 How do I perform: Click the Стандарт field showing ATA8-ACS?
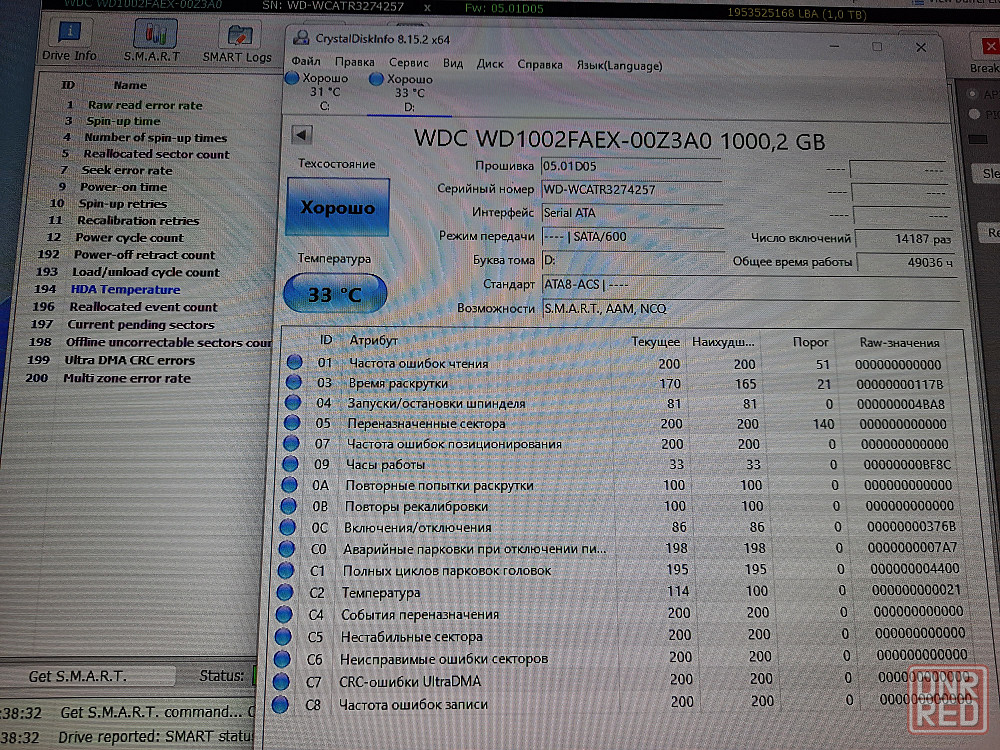coord(749,284)
